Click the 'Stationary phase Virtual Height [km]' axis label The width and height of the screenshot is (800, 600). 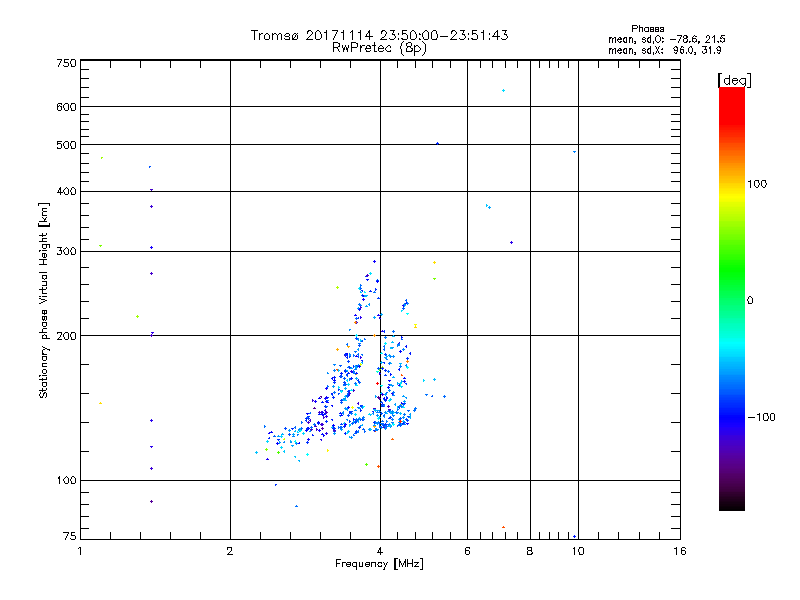pos(43,300)
